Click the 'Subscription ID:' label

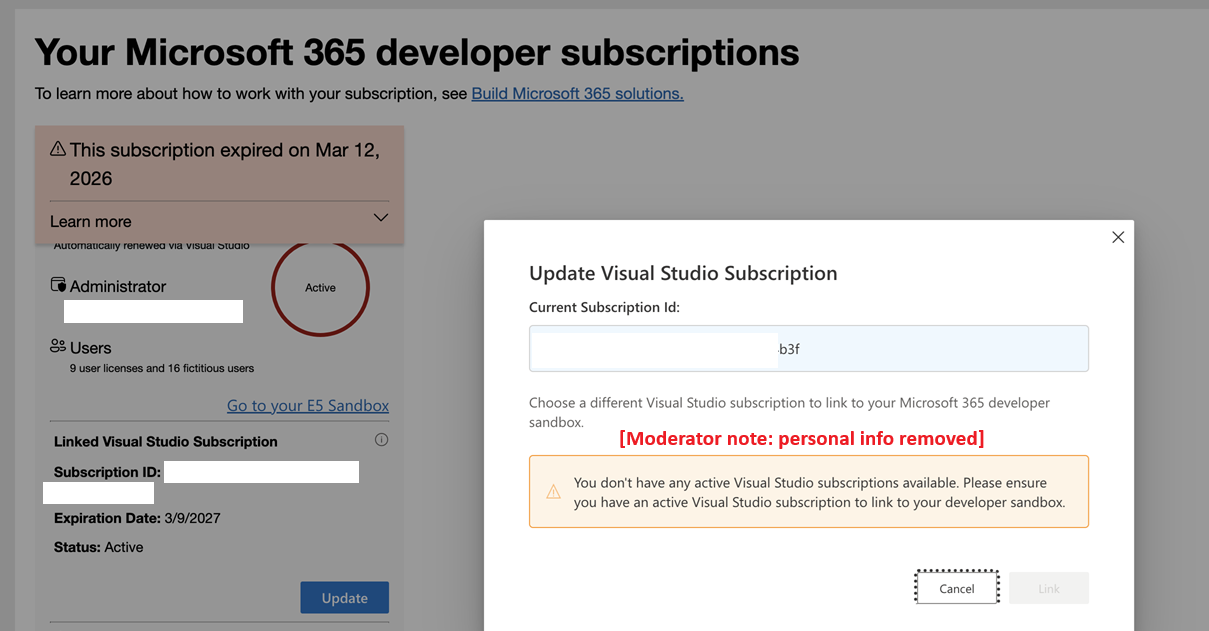pyautogui.click(x=107, y=472)
